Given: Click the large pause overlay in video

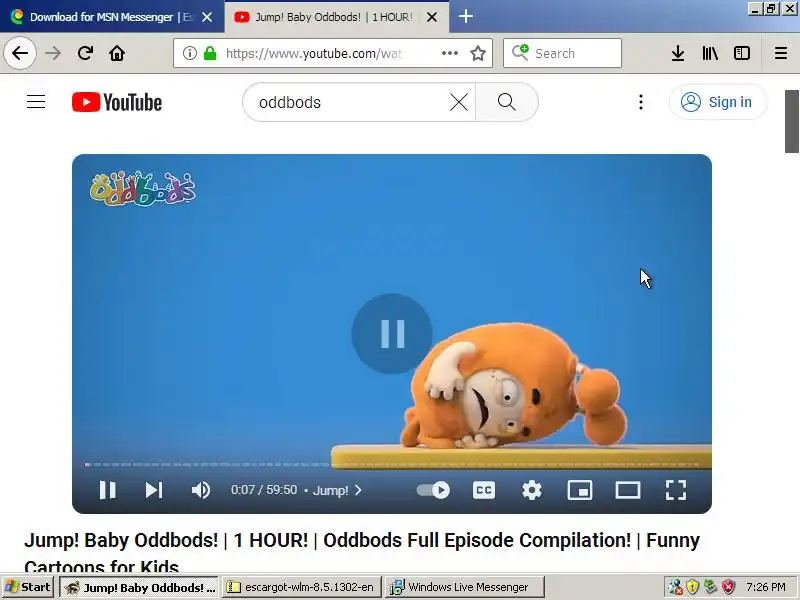Looking at the screenshot, I should (x=392, y=334).
